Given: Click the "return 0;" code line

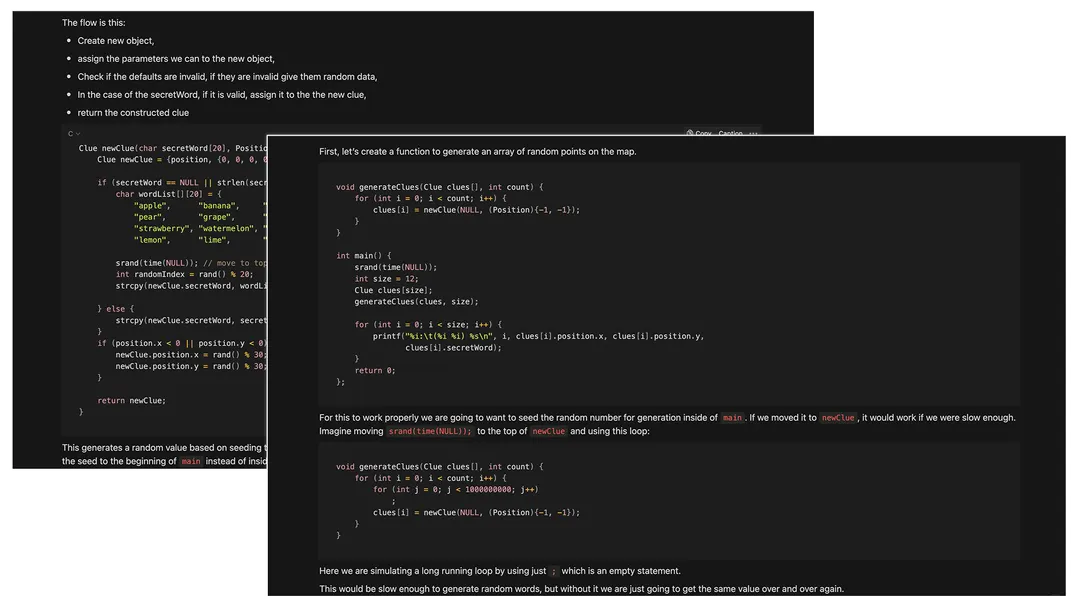Looking at the screenshot, I should point(375,370).
